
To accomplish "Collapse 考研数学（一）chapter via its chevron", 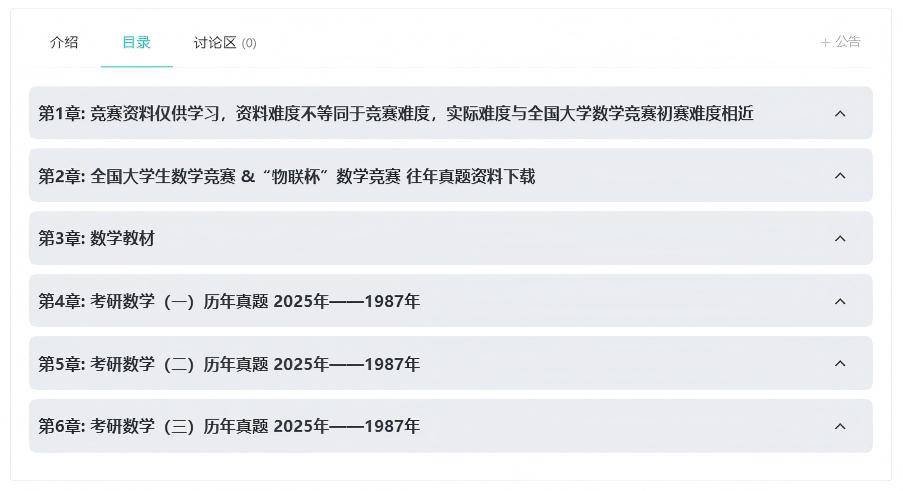I will [840, 301].
